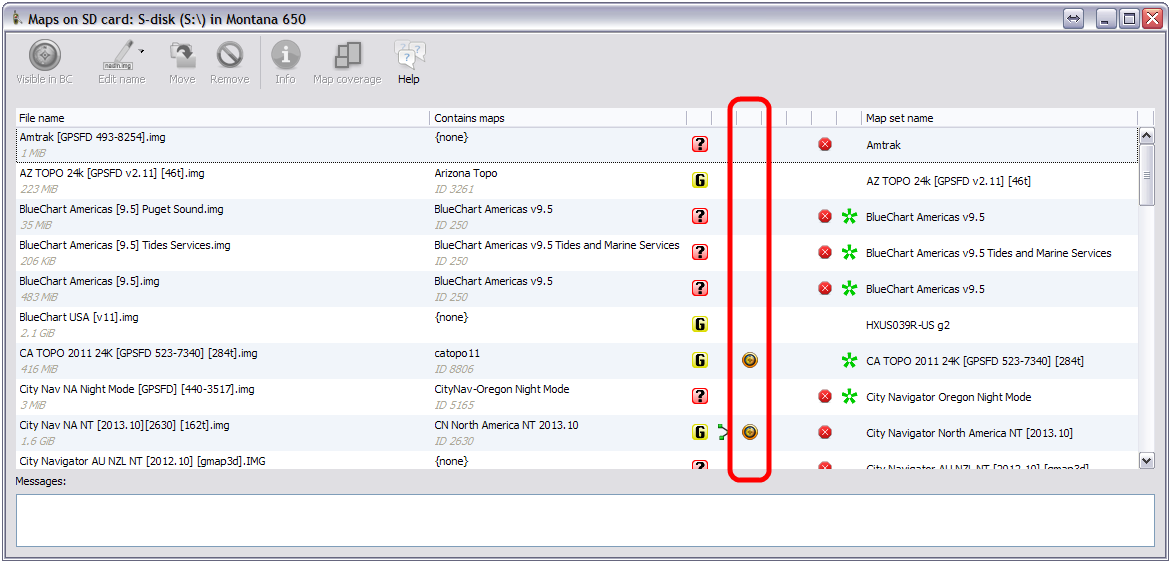The height and width of the screenshot is (562, 1170).
Task: Click the Move toolbar icon
Action: point(182,56)
